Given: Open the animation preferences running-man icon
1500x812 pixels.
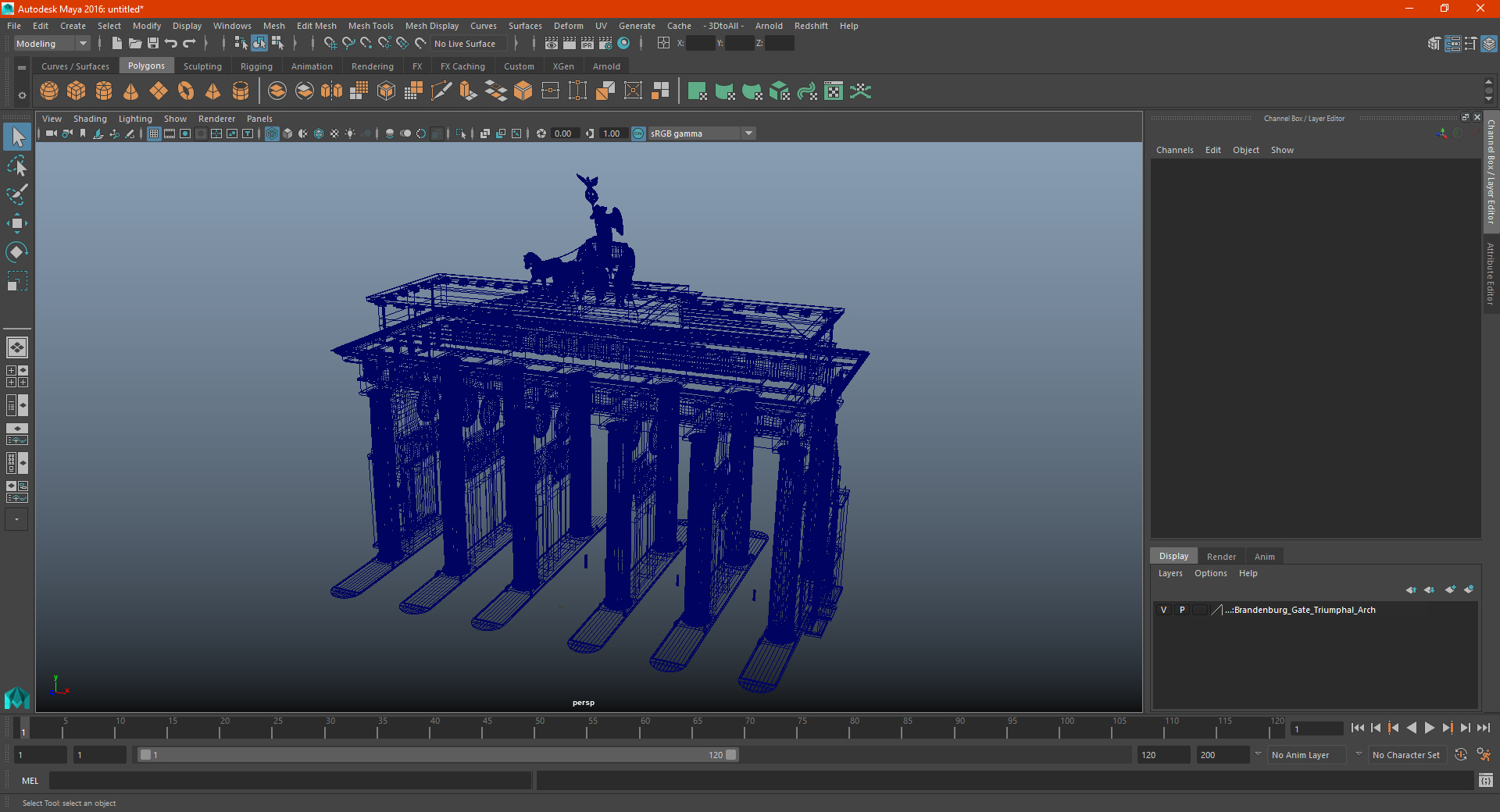Looking at the screenshot, I should coord(1484,755).
